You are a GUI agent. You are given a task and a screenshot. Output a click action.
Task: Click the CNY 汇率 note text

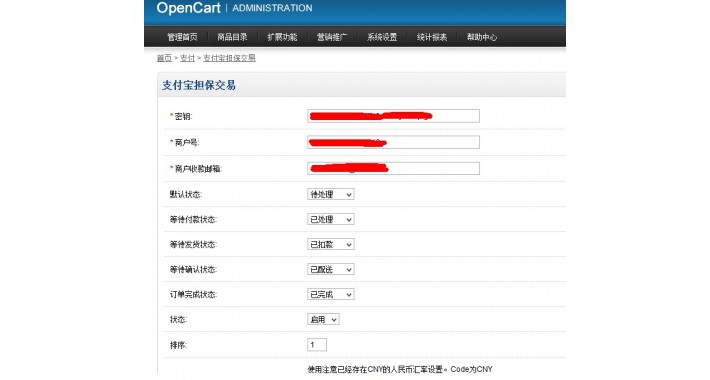click(400, 369)
